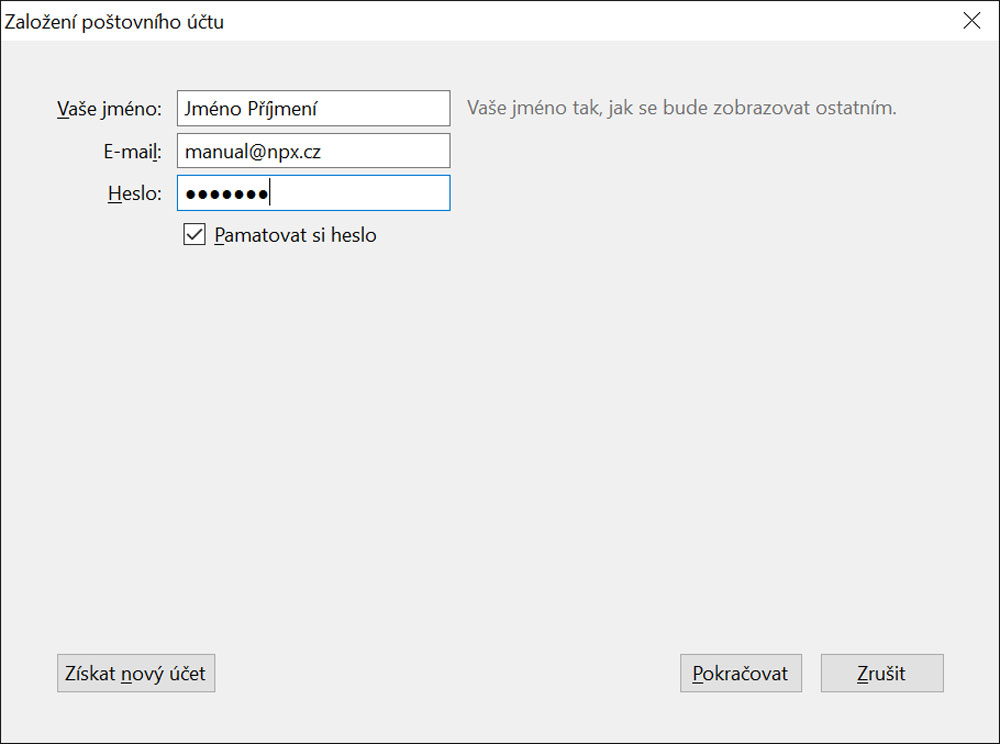Image resolution: width=1000 pixels, height=744 pixels.
Task: Click the Pamatovat si heslo label text
Action: tap(295, 236)
